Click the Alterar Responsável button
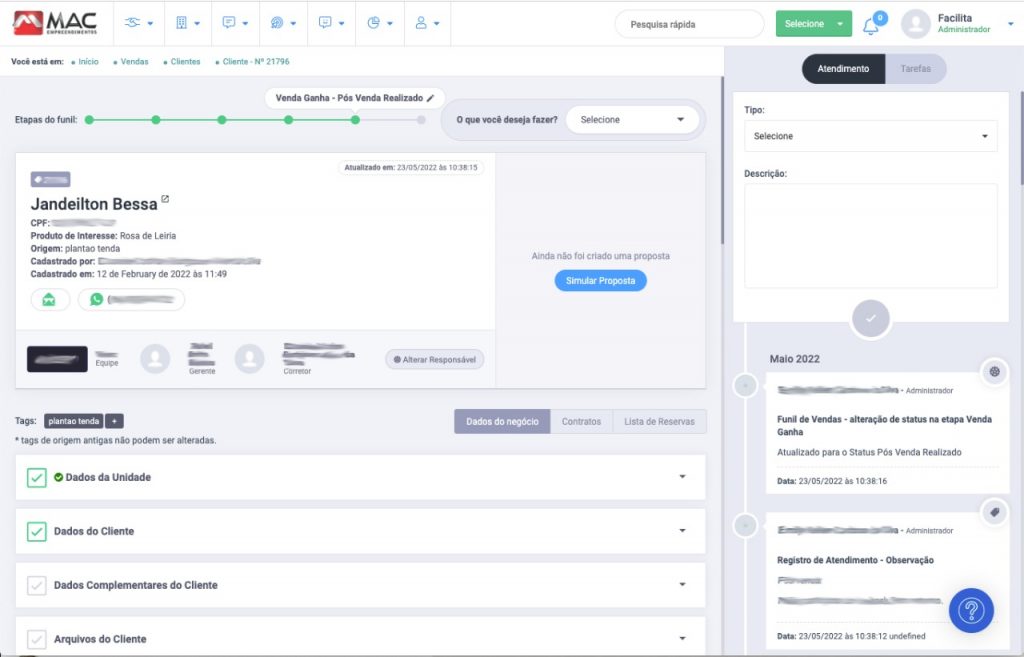Image resolution: width=1024 pixels, height=657 pixels. pos(435,359)
